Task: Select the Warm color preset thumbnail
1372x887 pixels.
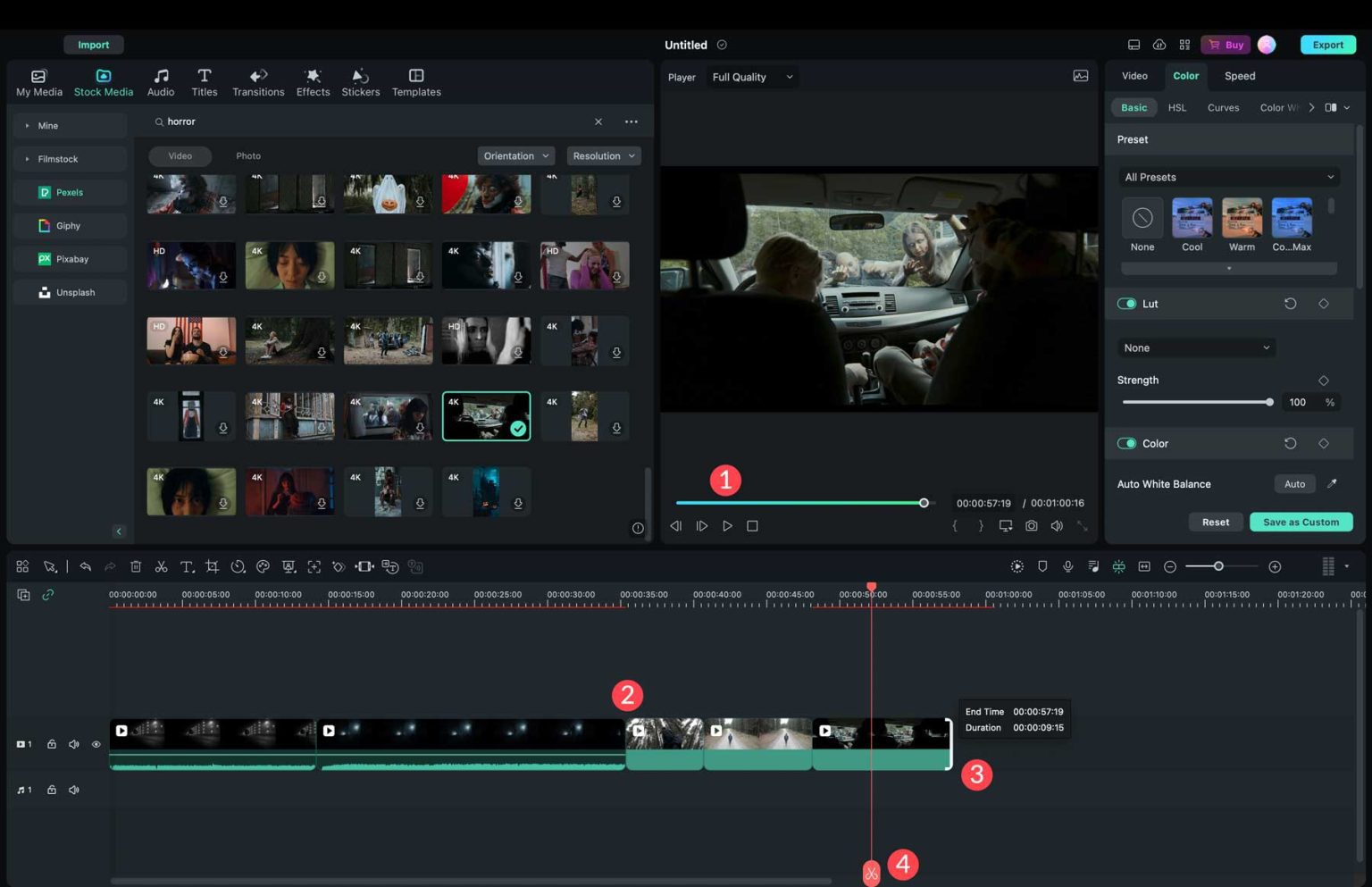Action: click(x=1242, y=219)
